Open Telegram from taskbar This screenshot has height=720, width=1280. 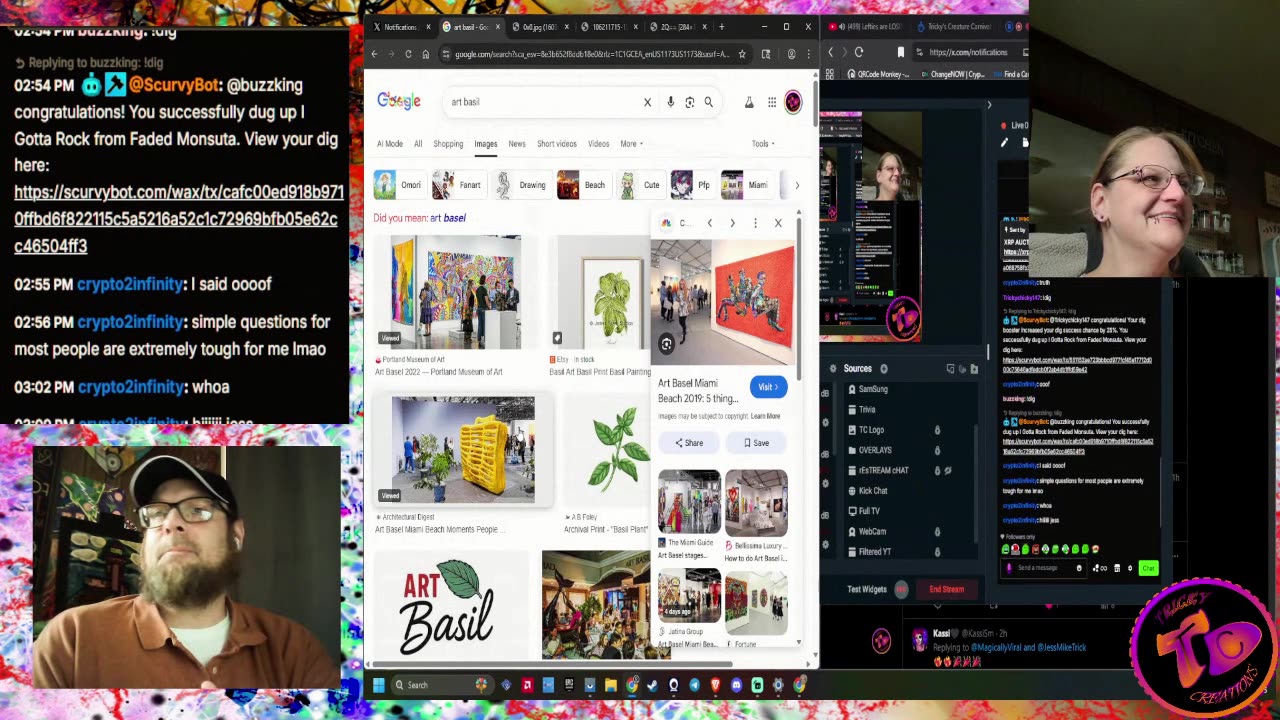pos(694,685)
